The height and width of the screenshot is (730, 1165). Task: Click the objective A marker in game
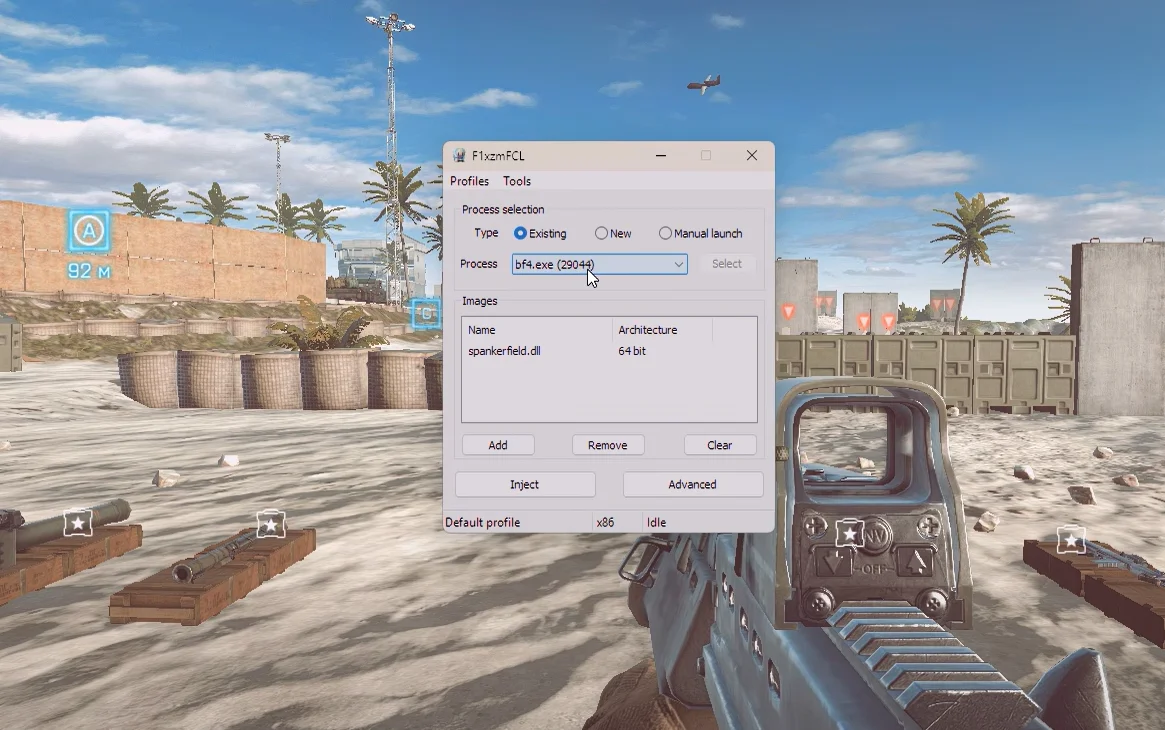[x=89, y=232]
